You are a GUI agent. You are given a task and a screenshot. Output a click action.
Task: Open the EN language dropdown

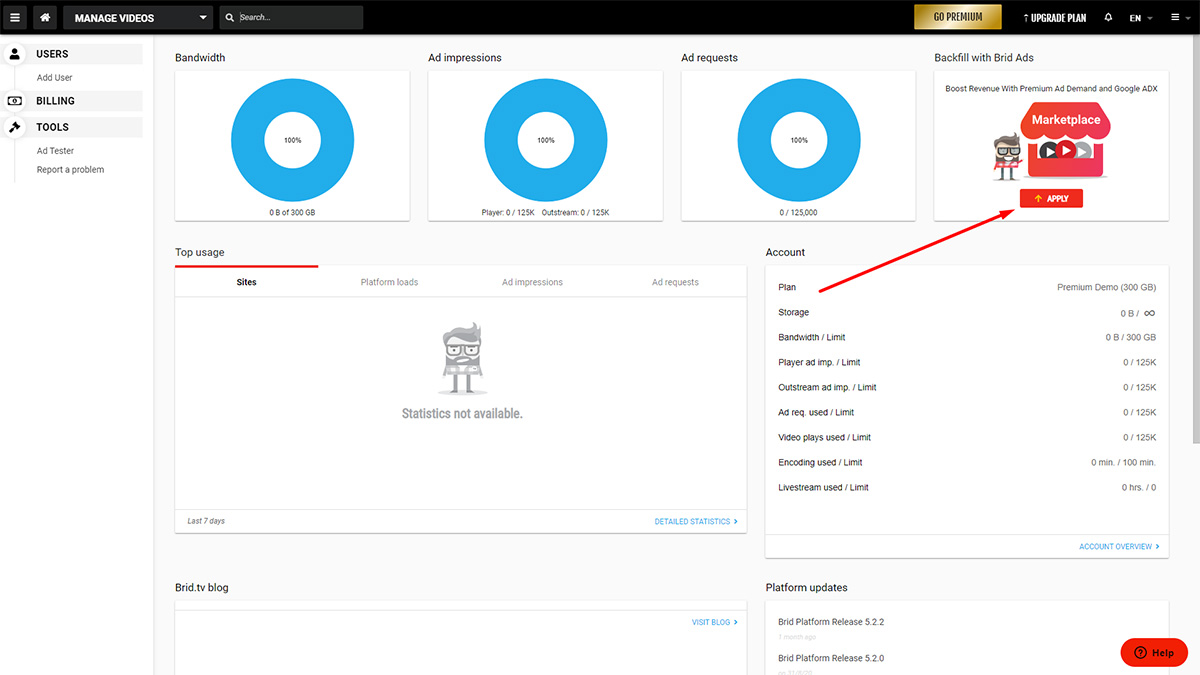[x=1140, y=18]
